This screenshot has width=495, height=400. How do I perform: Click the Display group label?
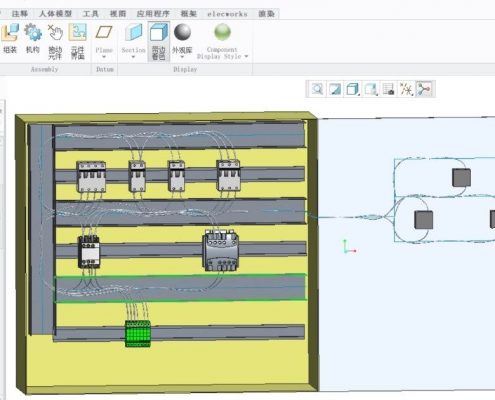tap(185, 69)
